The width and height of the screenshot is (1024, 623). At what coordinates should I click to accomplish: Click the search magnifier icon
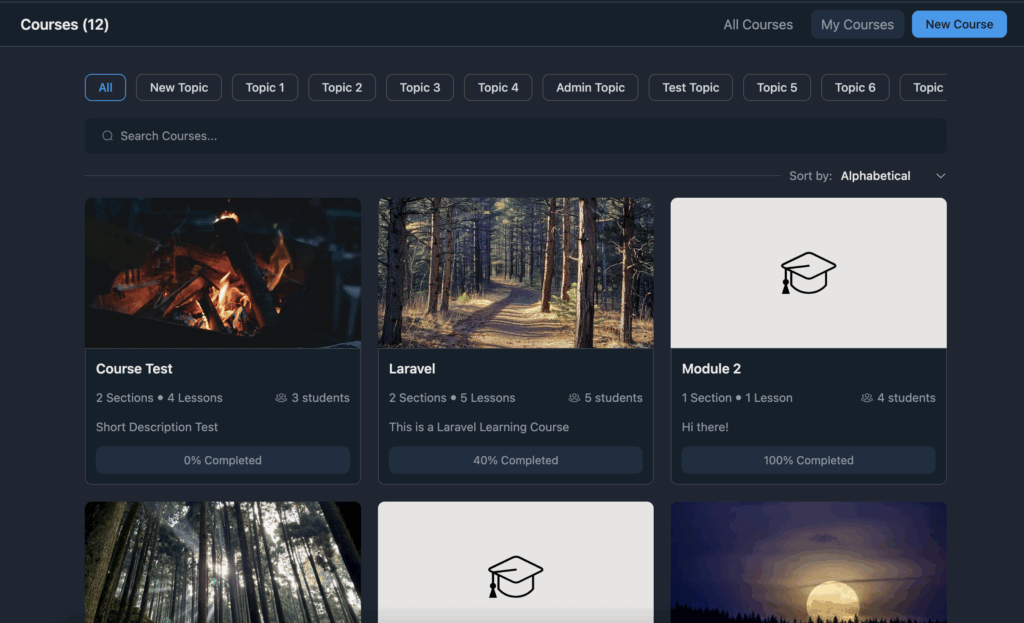pos(107,135)
